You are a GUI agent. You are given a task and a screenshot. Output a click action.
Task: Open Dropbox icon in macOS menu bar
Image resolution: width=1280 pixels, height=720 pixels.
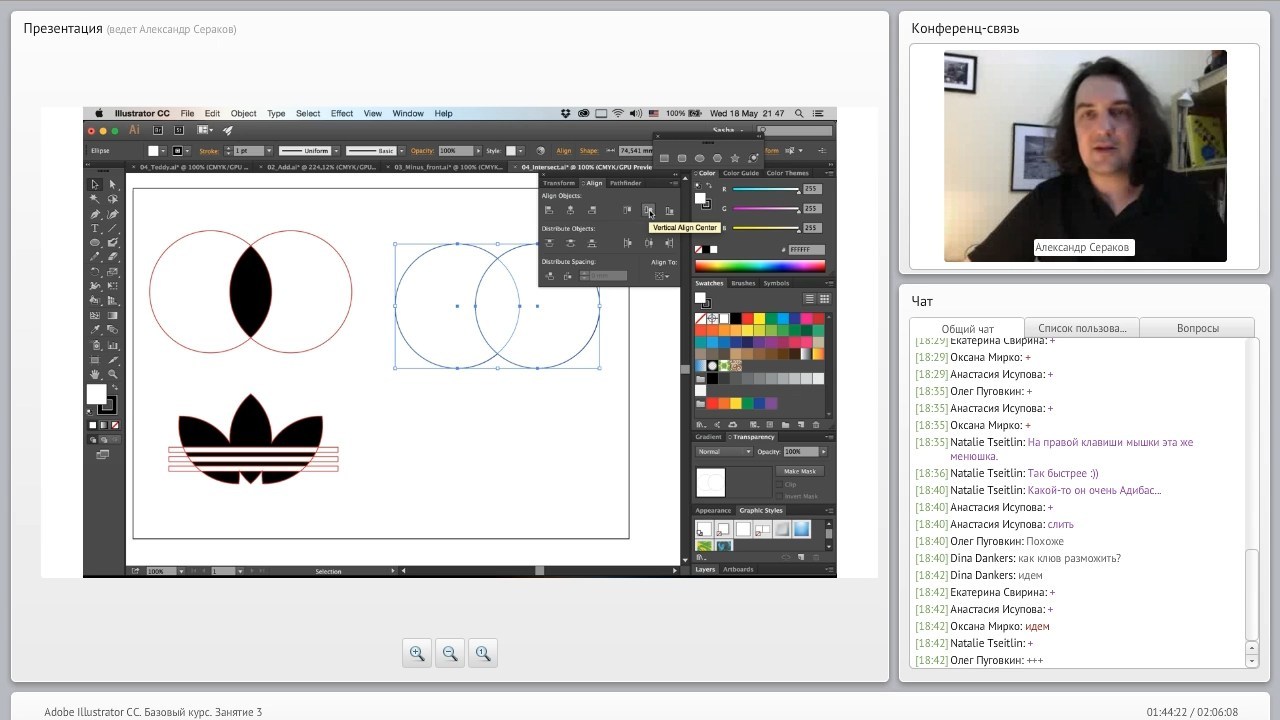566,113
